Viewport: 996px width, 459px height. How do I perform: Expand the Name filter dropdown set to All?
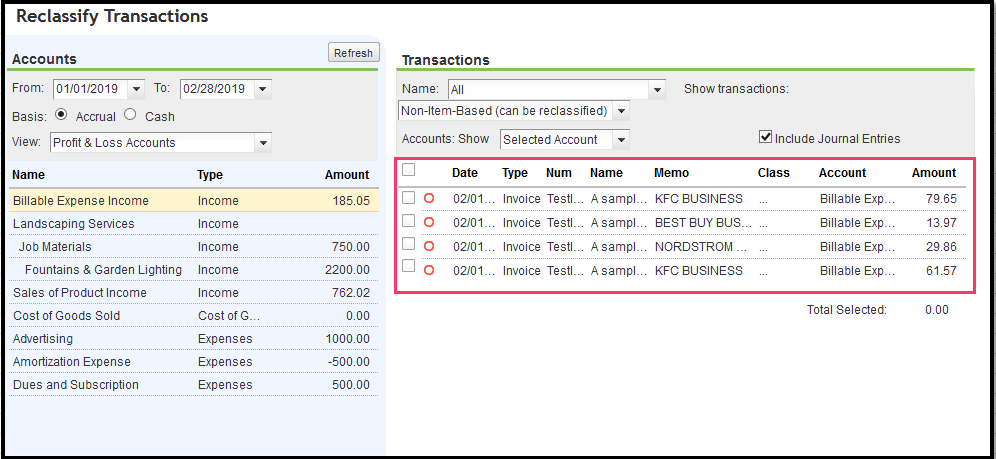pyautogui.click(x=657, y=89)
